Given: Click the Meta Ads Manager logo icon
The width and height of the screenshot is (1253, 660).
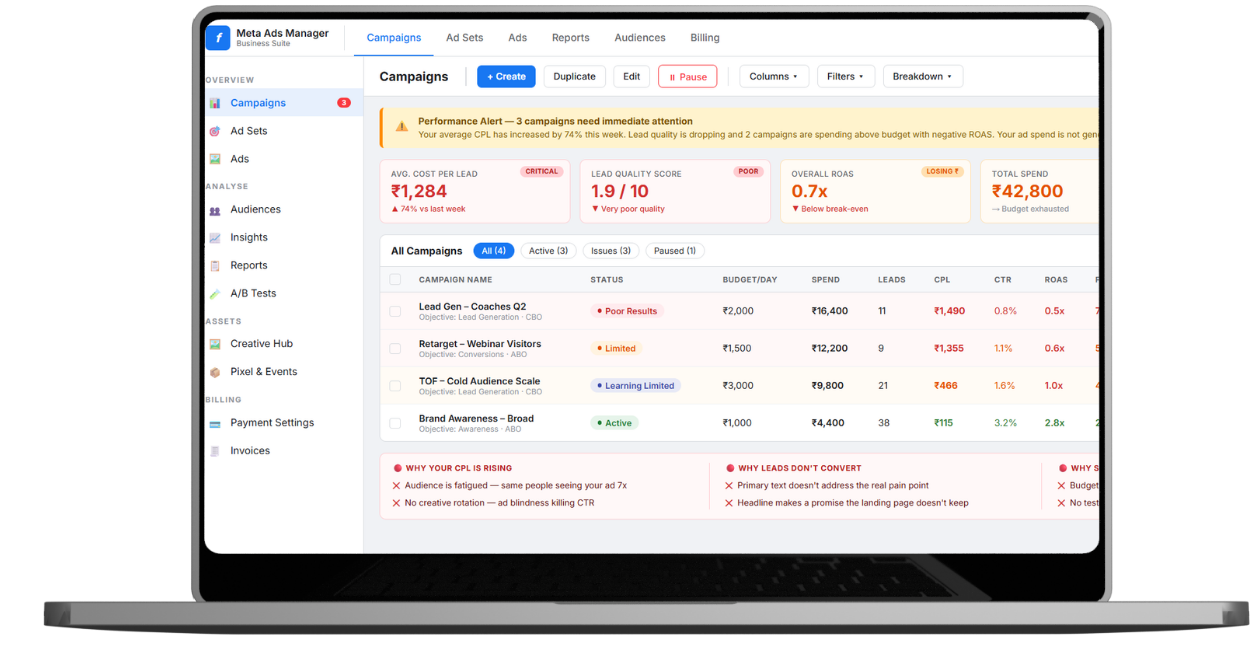Looking at the screenshot, I should coord(218,38).
